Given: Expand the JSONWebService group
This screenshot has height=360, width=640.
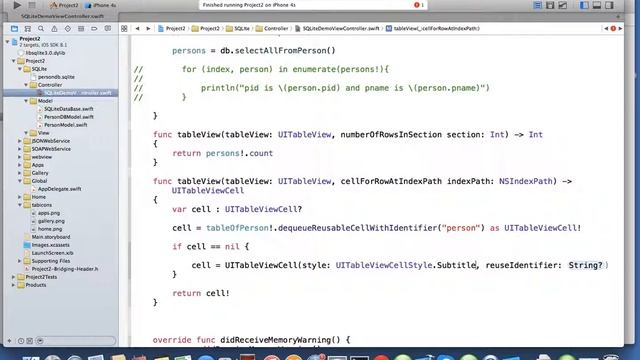Looking at the screenshot, I should 20,141.
